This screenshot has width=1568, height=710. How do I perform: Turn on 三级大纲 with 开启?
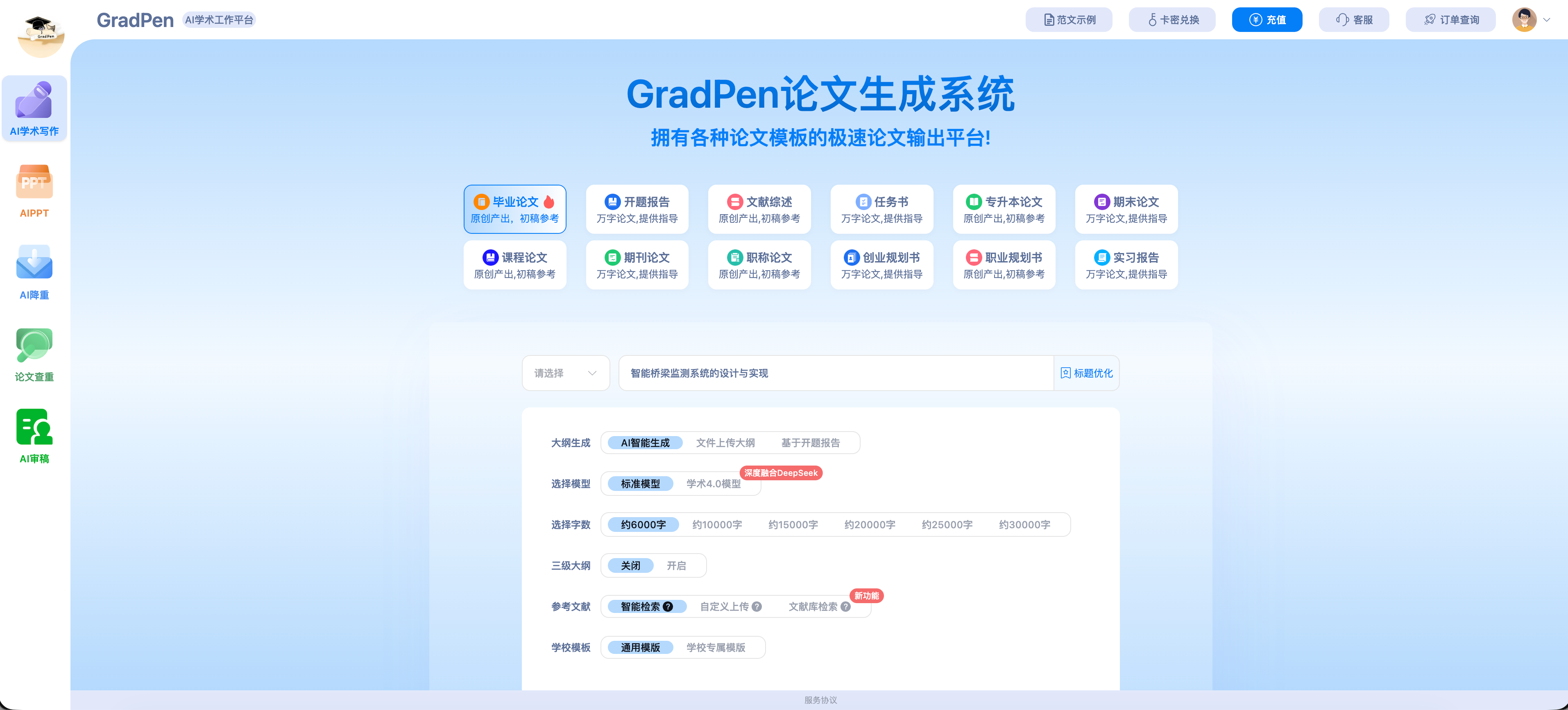point(675,566)
